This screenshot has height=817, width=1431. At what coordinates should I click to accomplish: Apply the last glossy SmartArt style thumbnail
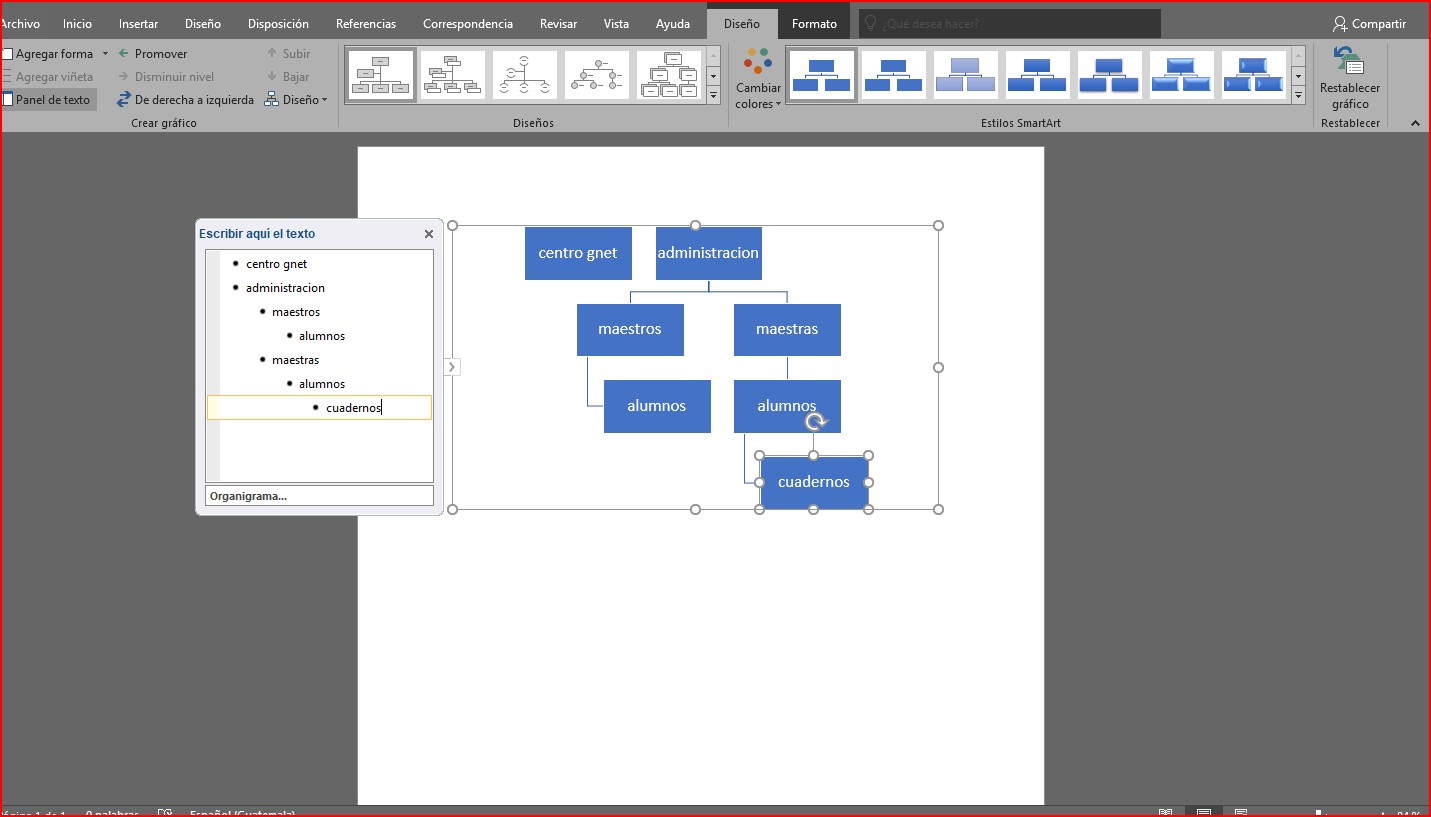point(1253,75)
